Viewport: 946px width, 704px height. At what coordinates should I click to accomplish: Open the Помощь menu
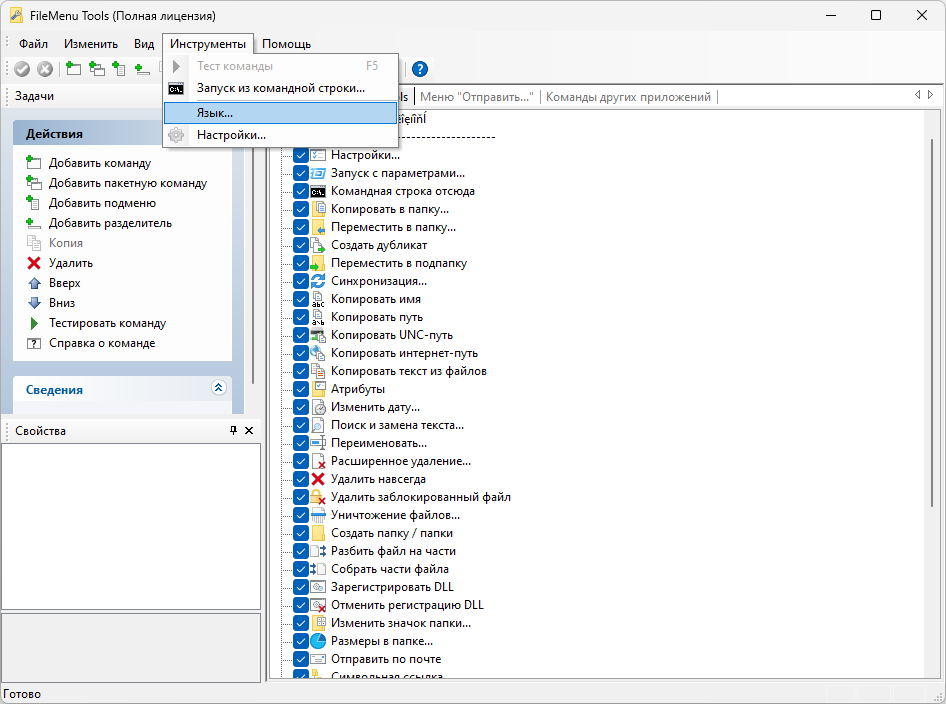[x=287, y=44]
